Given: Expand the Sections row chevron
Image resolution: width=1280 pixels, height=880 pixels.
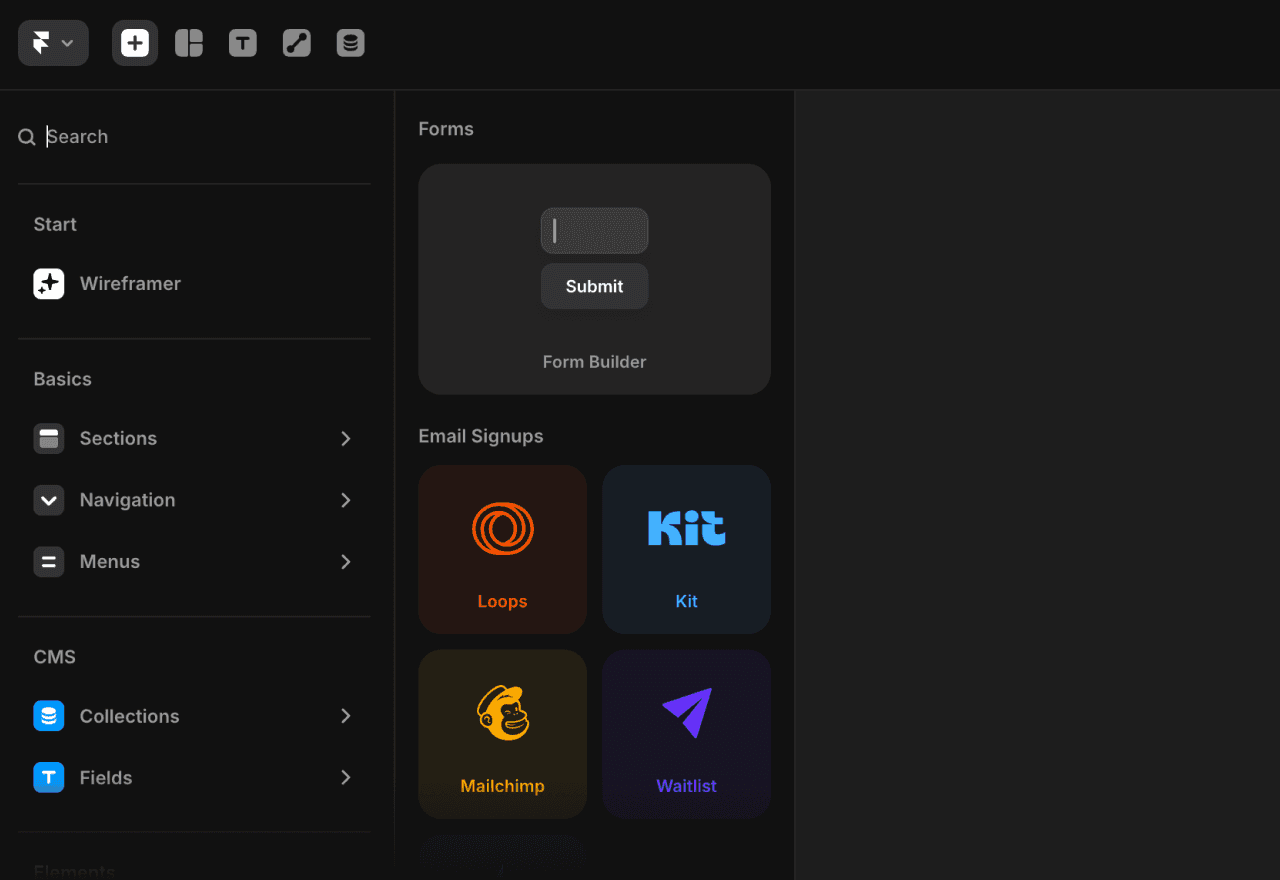Looking at the screenshot, I should pos(346,439).
